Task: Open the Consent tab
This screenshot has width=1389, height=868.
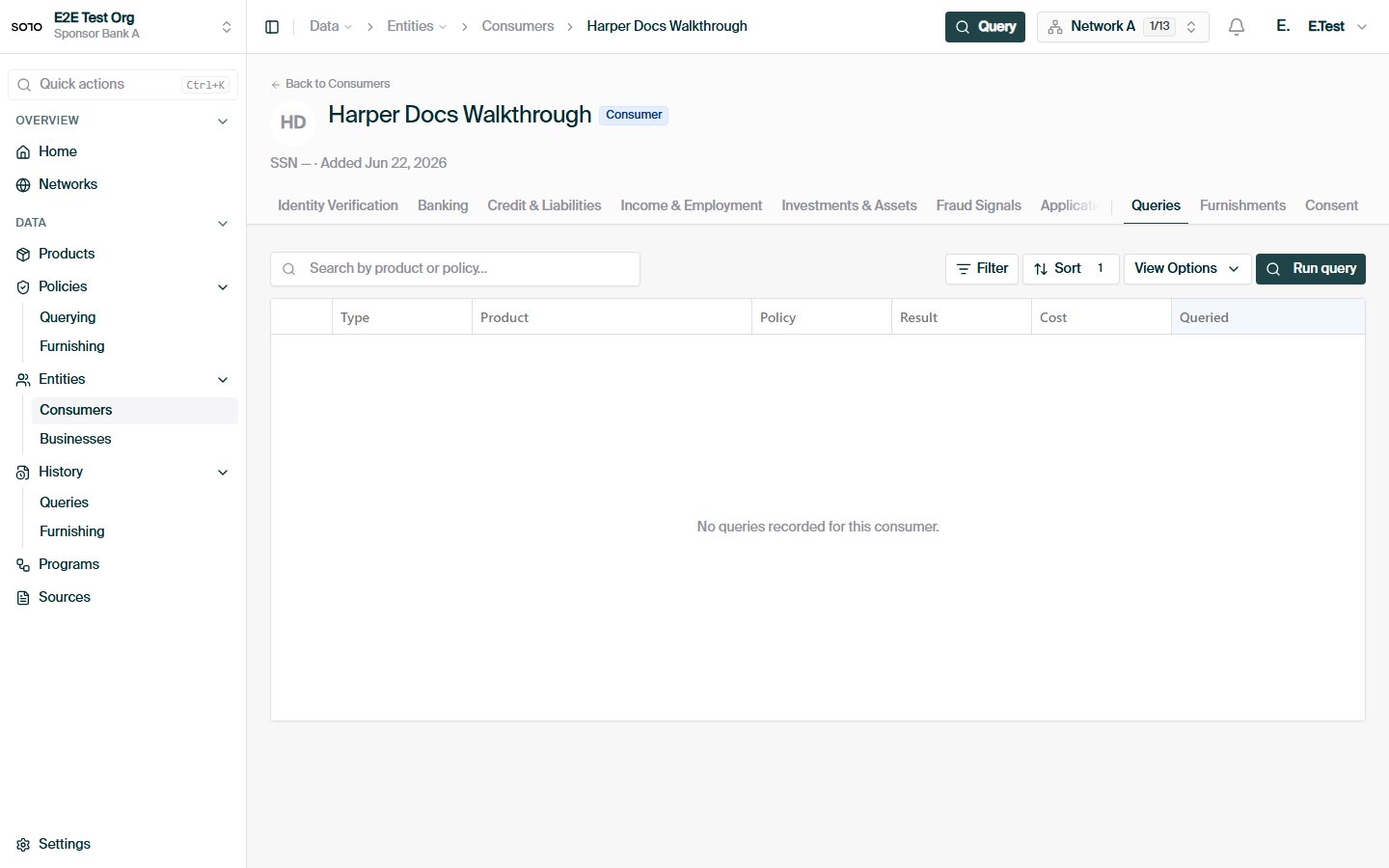Action: point(1331,205)
